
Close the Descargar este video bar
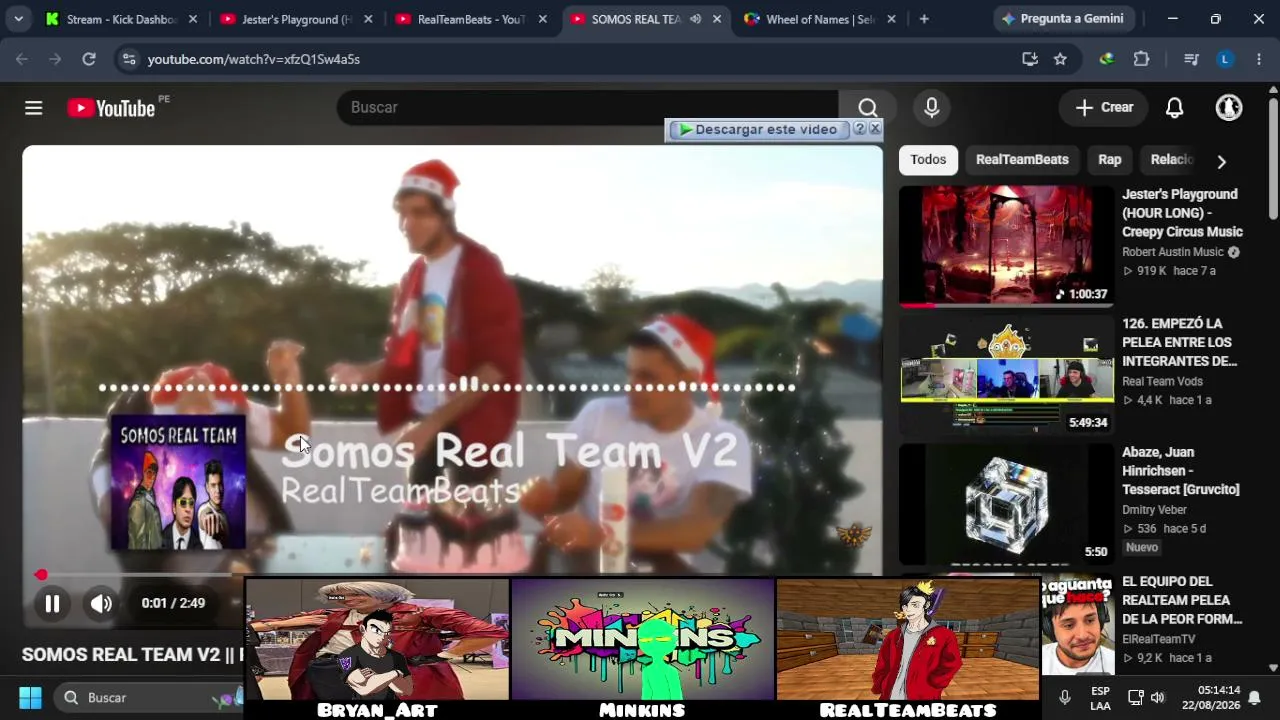(875, 129)
